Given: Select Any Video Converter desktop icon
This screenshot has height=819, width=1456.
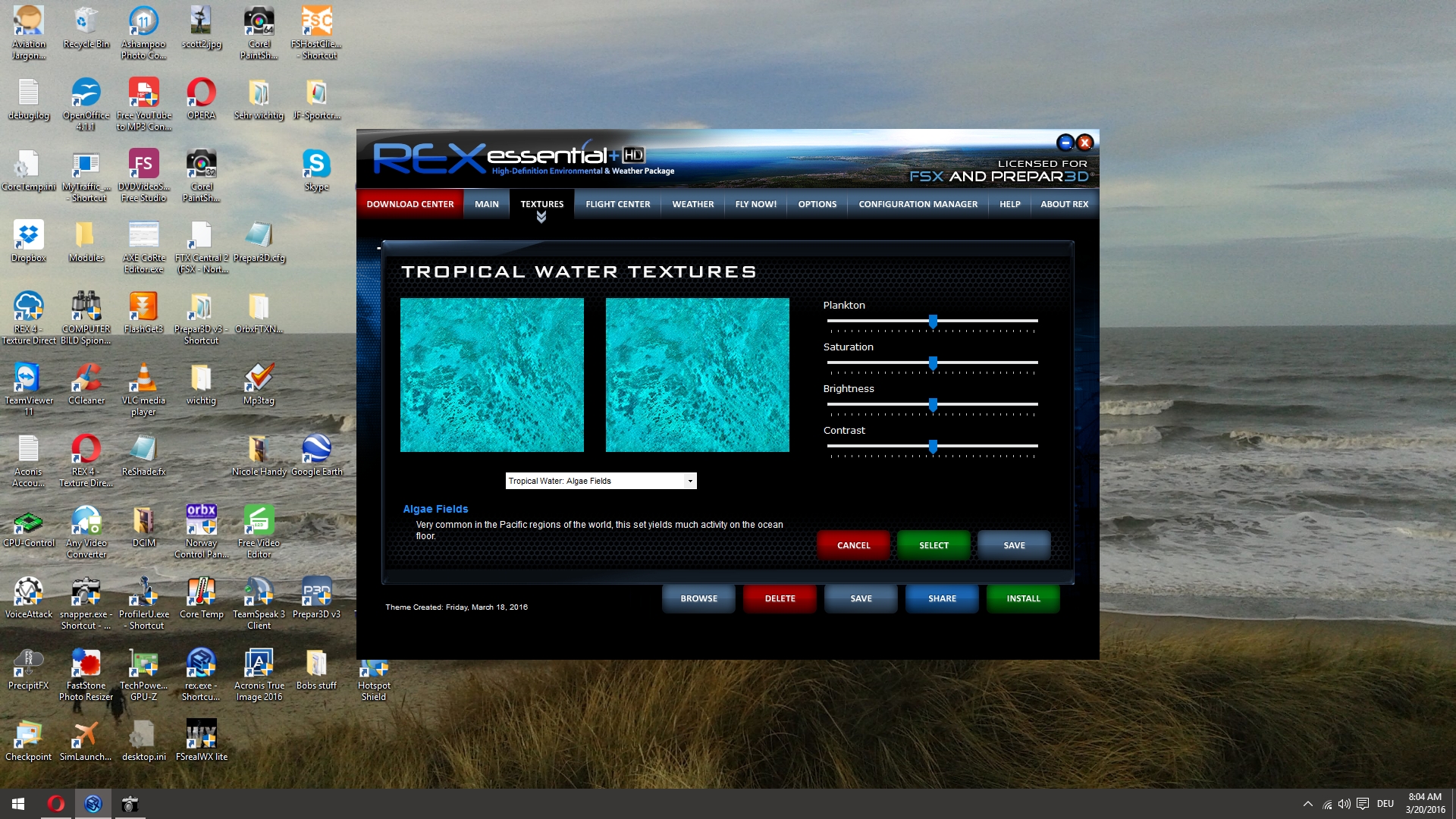Looking at the screenshot, I should tap(86, 532).
